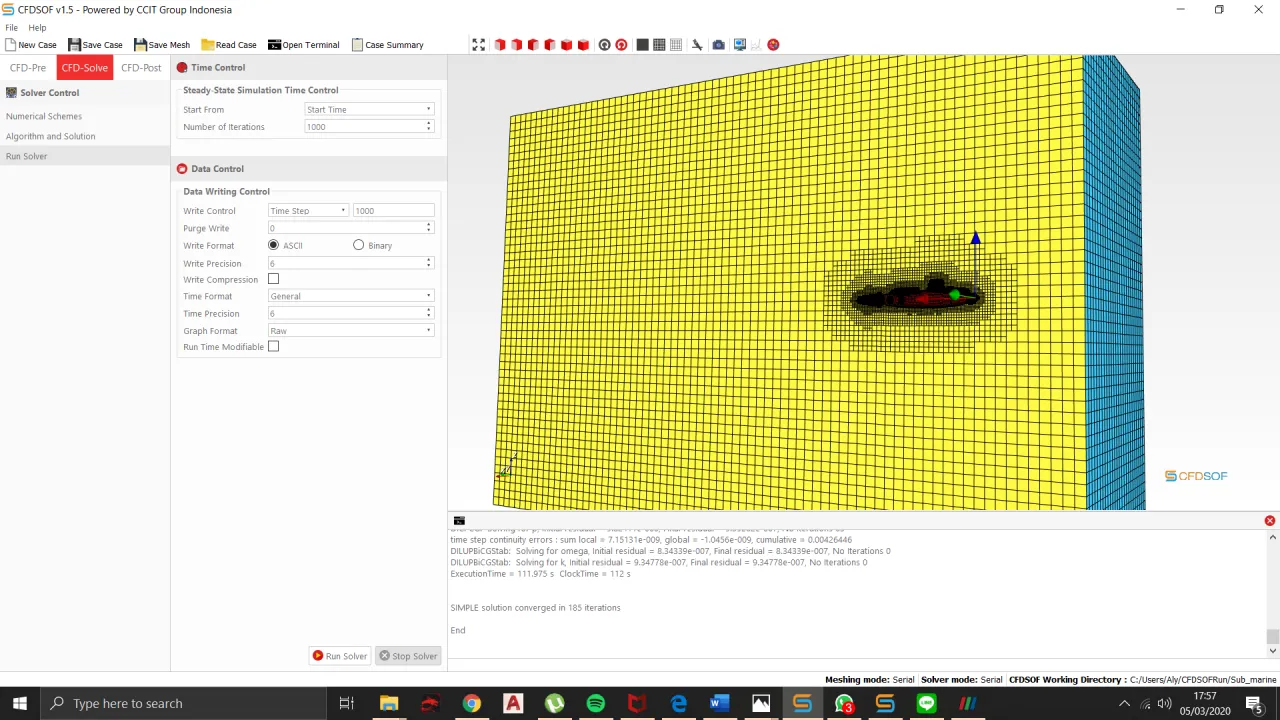Enable the Write Compression checkbox

point(273,280)
